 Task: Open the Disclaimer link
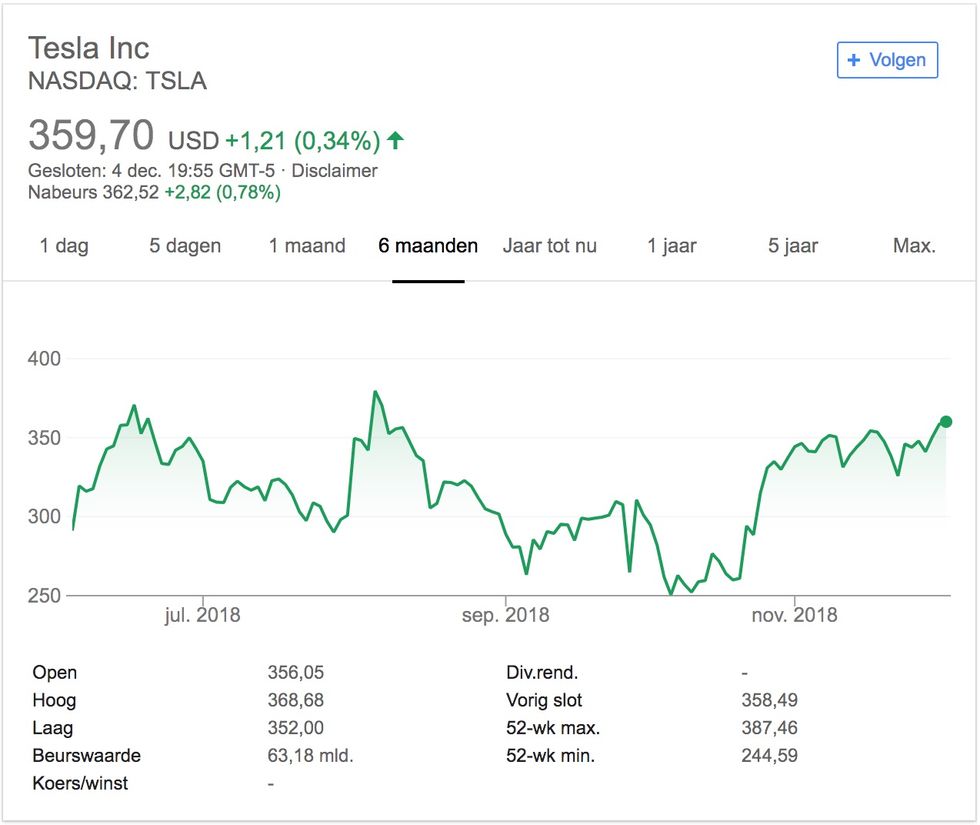pyautogui.click(x=334, y=171)
